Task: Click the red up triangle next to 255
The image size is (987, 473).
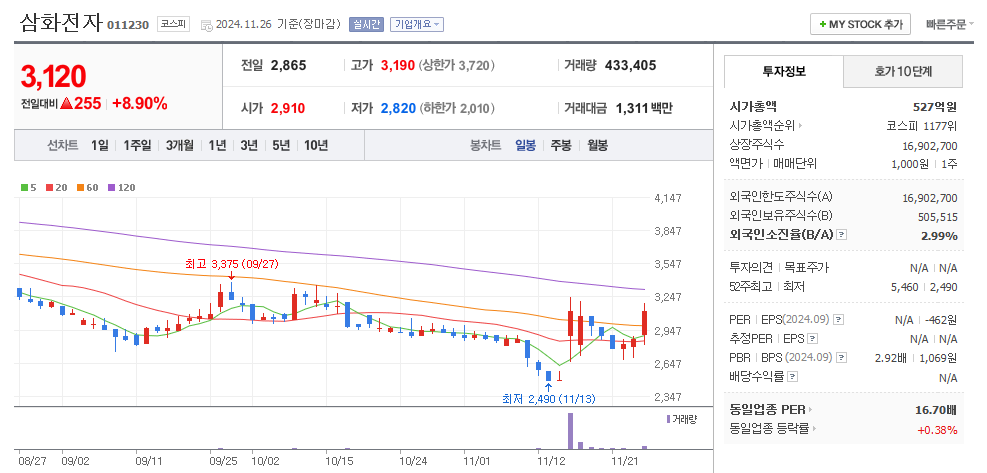Action: 67,104
